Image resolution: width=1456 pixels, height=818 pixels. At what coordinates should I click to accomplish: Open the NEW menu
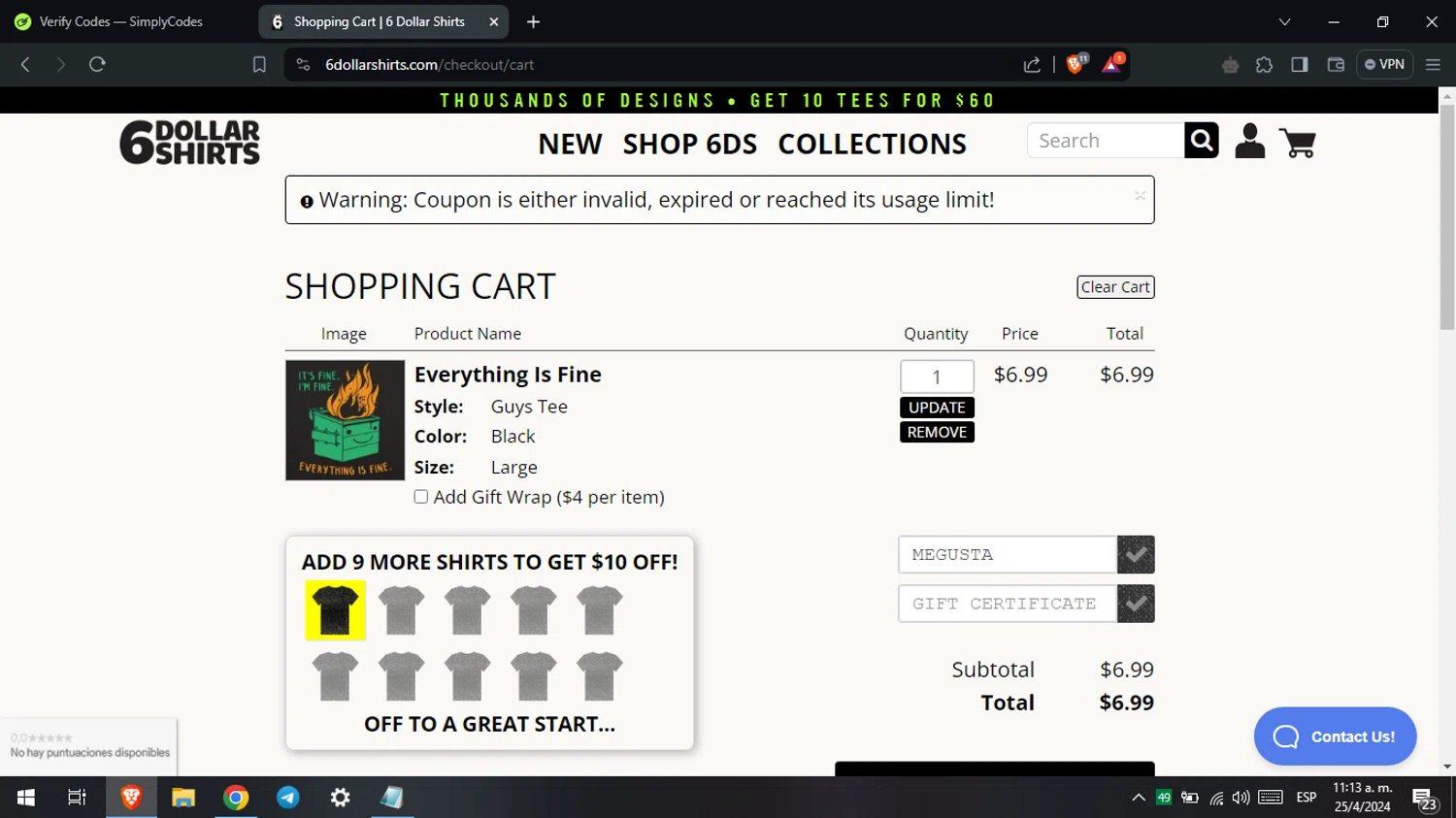click(x=571, y=144)
